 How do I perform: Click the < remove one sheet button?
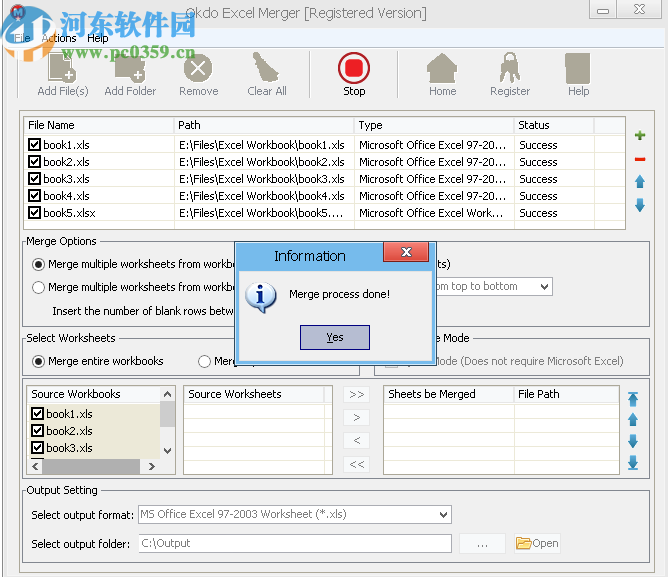tap(357, 440)
